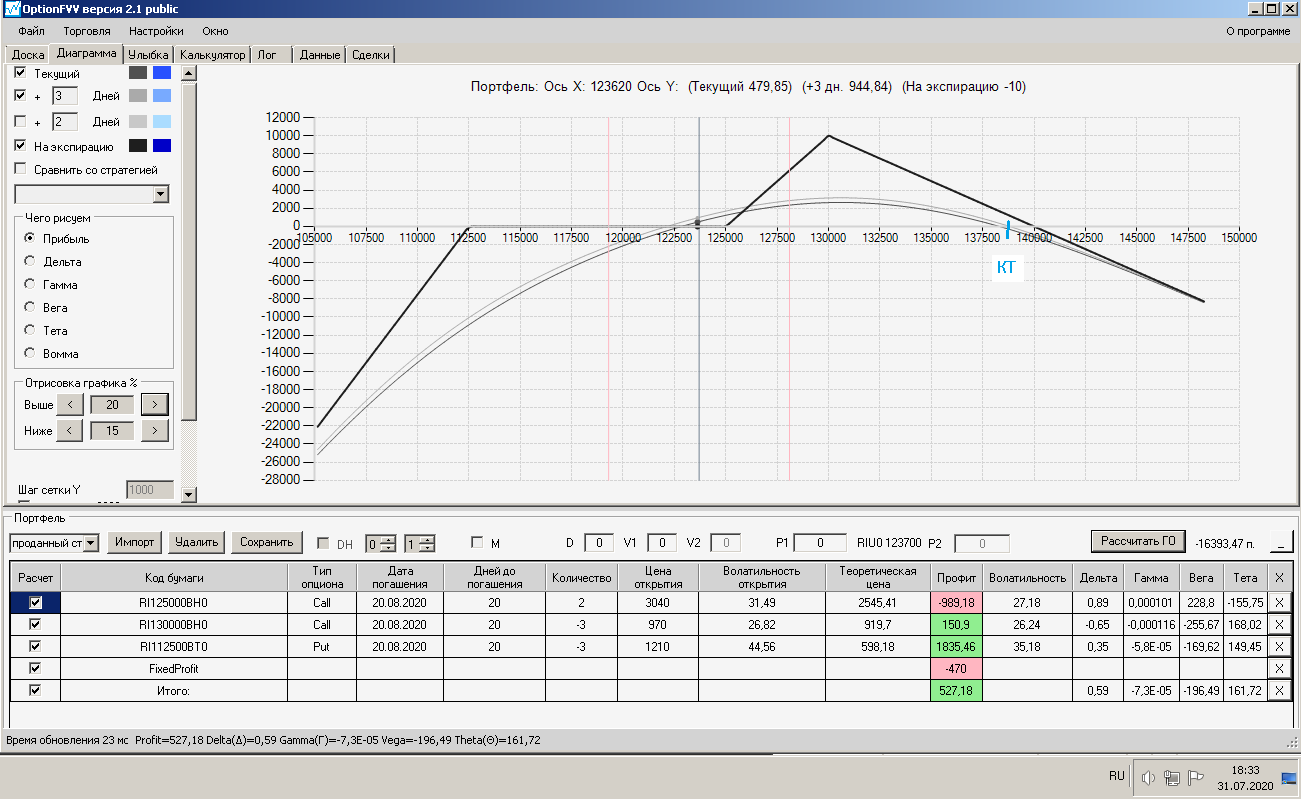Click the dark gray Текущий color swatch
The image size is (1301, 799).
point(137,73)
